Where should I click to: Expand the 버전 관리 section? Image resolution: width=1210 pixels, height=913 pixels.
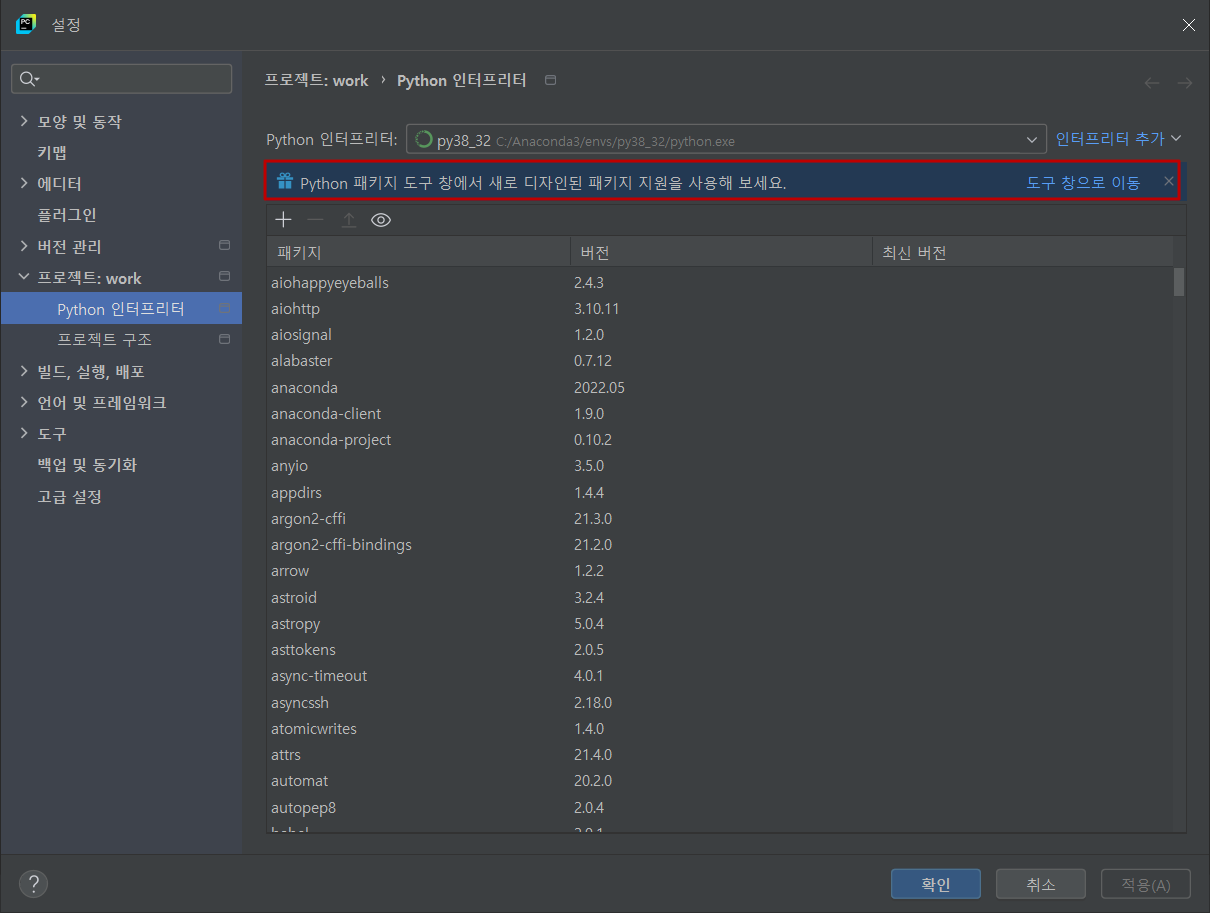24,246
